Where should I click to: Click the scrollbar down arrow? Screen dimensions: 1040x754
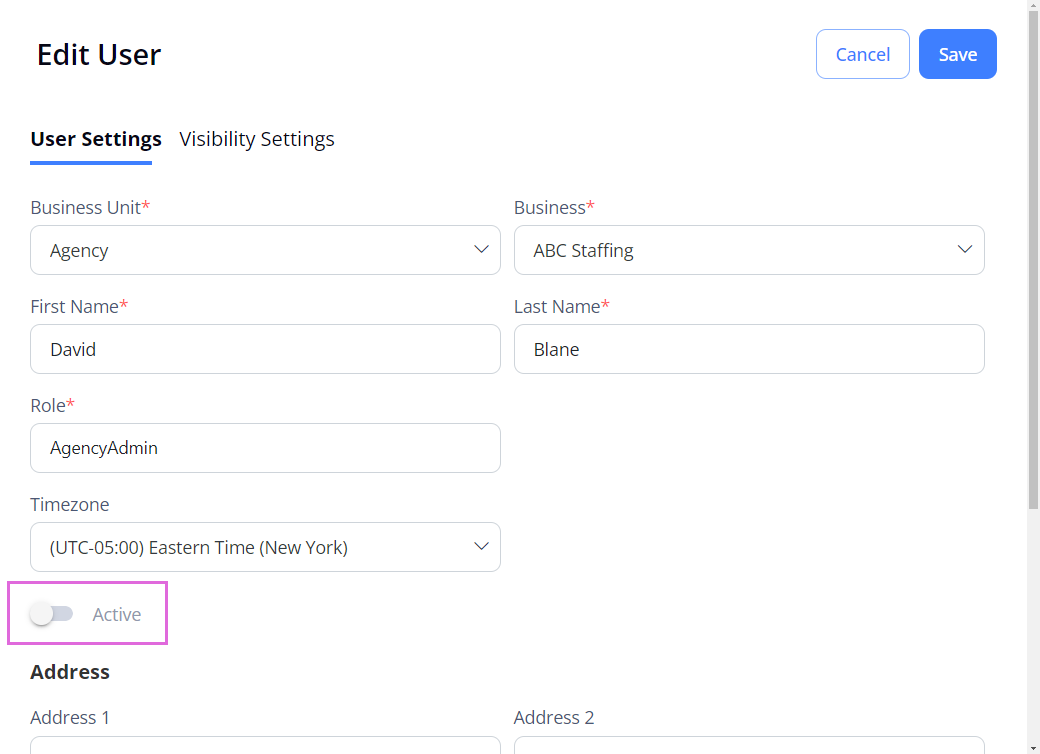1033,748
